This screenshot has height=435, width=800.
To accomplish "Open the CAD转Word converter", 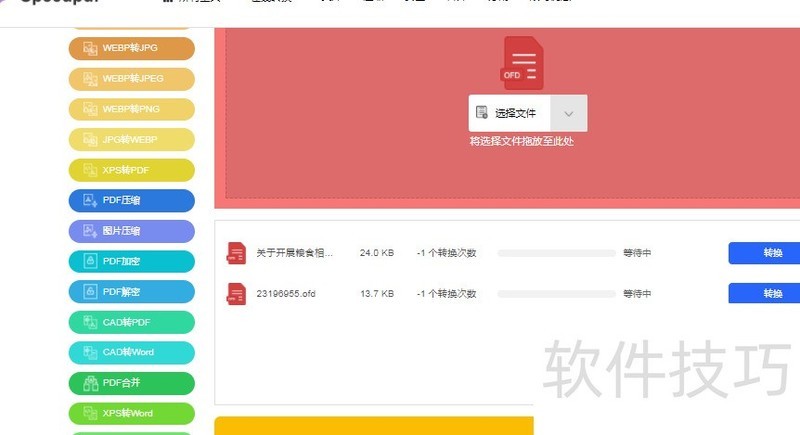I will [x=132, y=352].
